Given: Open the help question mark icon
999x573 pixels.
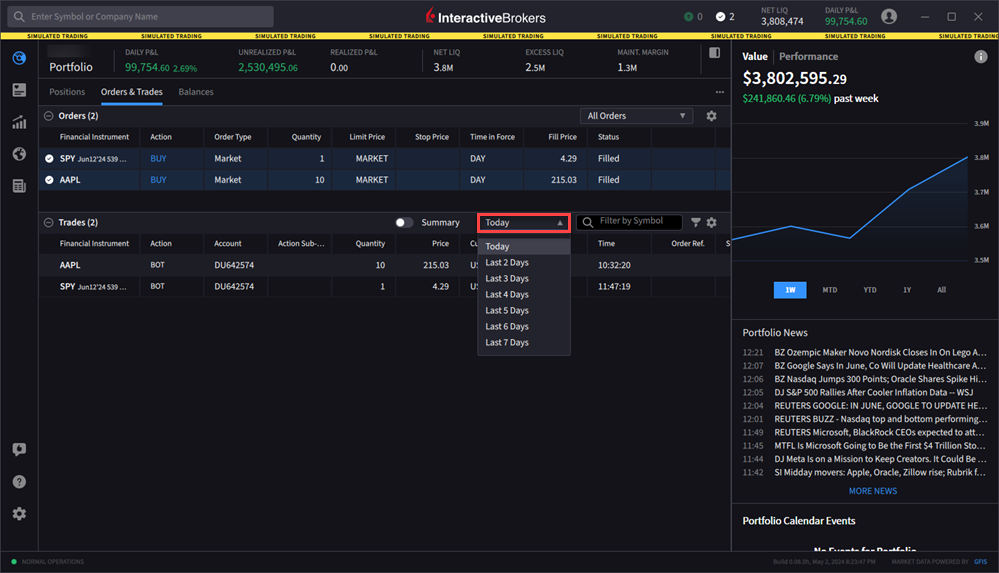Looking at the screenshot, I should point(19,481).
